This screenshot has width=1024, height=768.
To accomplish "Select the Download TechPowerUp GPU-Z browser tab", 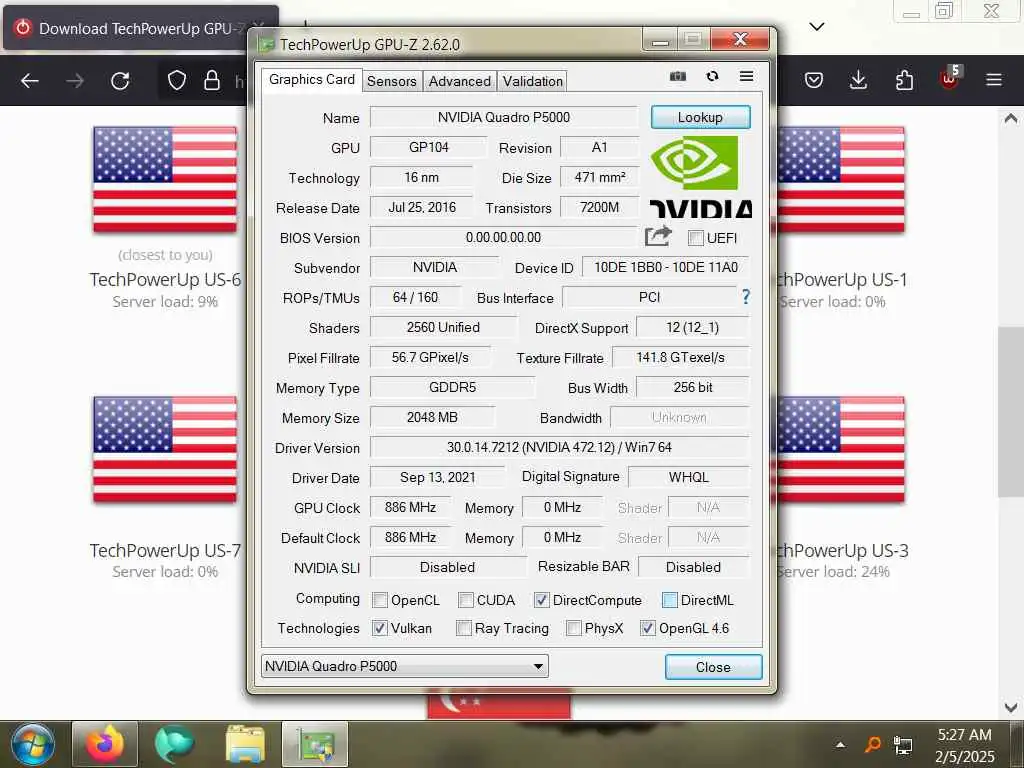I will coord(141,28).
